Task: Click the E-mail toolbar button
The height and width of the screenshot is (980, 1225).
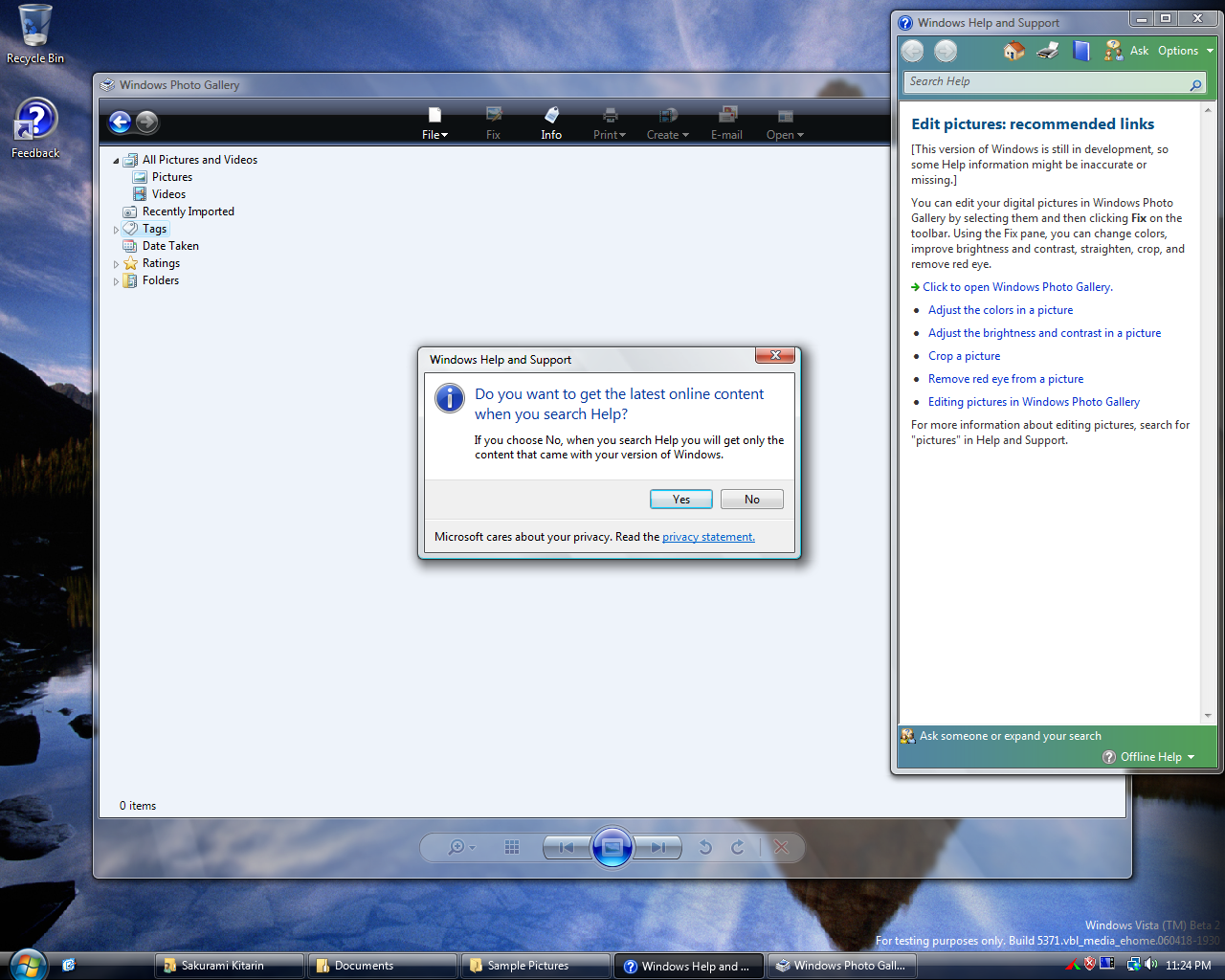Action: pos(726,124)
